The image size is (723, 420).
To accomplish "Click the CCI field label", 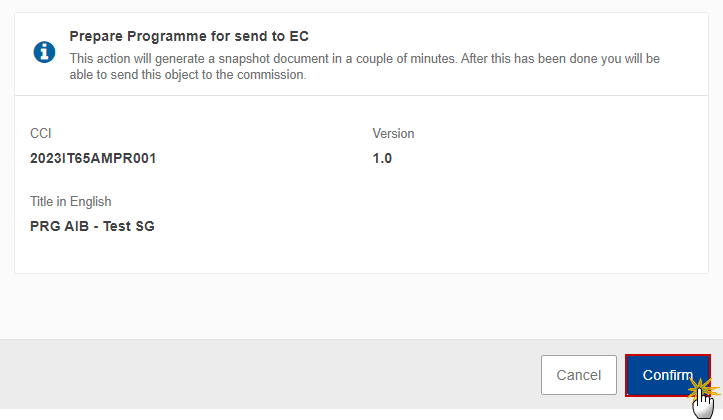I will (x=41, y=133).
